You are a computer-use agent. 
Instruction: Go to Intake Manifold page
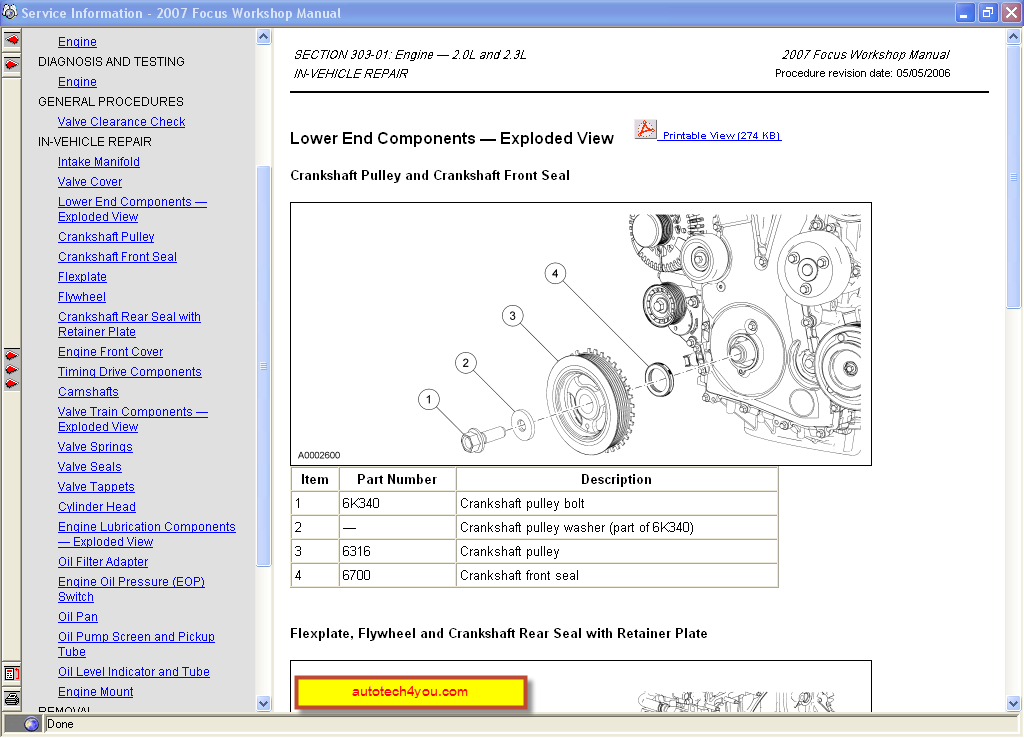tap(99, 162)
